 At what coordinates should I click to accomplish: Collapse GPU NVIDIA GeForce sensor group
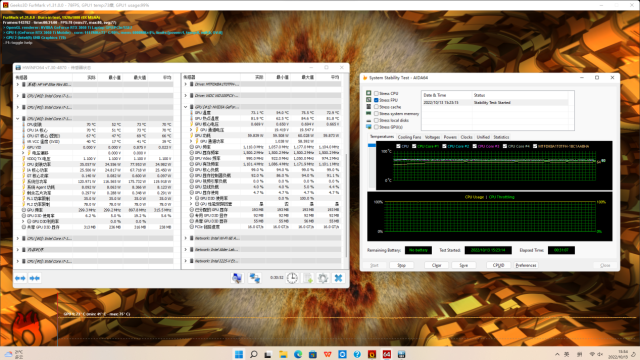coord(186,107)
